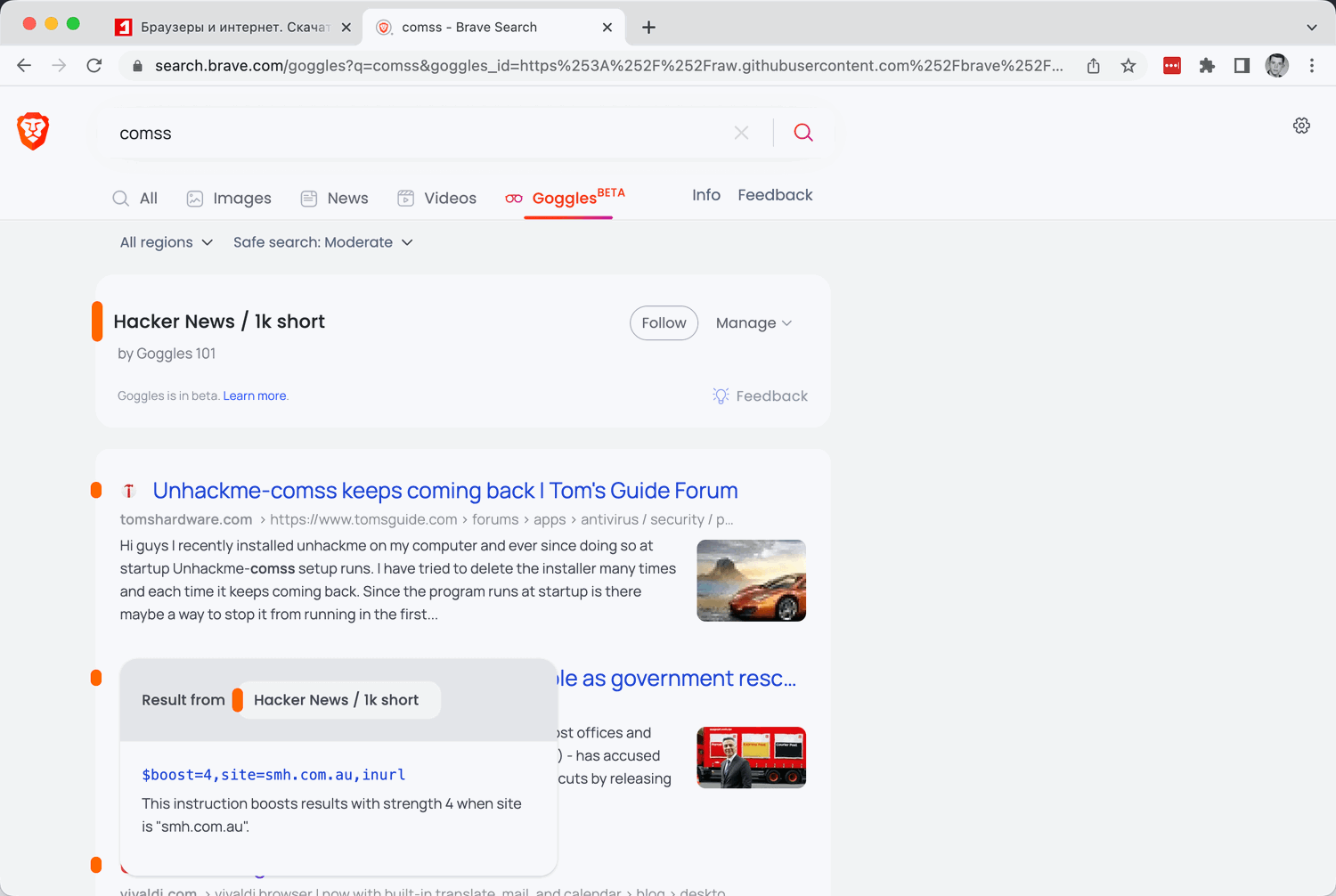
Task: Bookmark this page with the star icon
Action: point(1128,65)
